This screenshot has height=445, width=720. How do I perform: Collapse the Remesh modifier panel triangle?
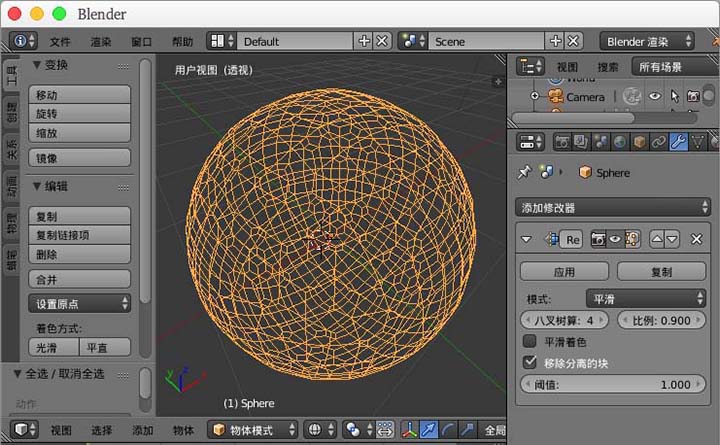526,239
